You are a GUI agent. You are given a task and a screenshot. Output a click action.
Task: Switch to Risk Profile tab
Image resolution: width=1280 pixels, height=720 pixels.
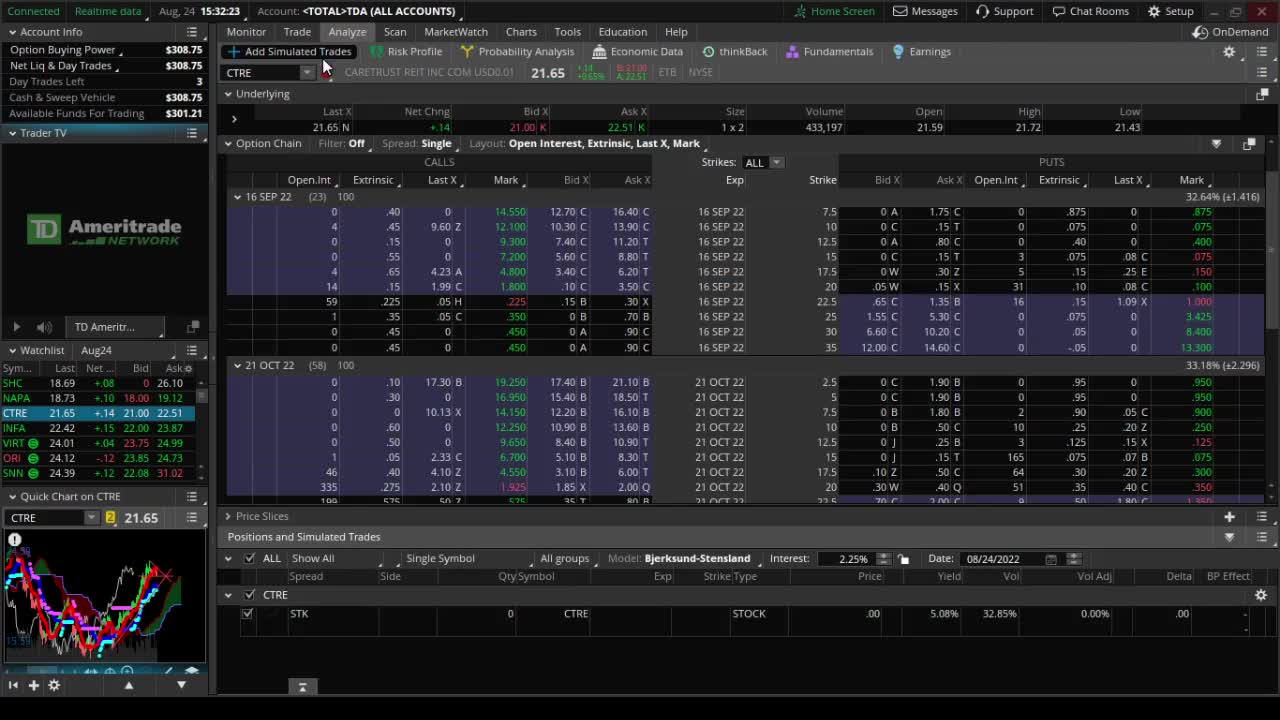point(405,51)
